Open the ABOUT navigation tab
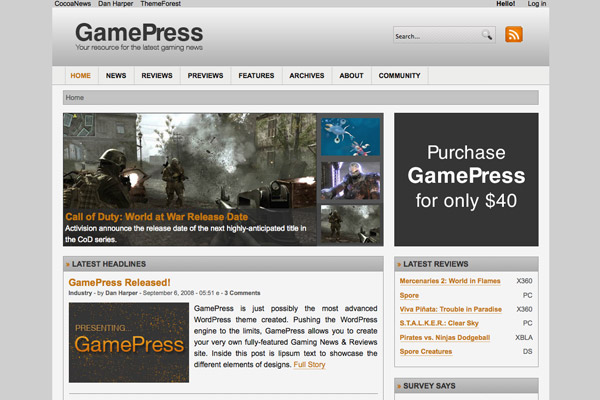600x400 pixels. (351, 76)
